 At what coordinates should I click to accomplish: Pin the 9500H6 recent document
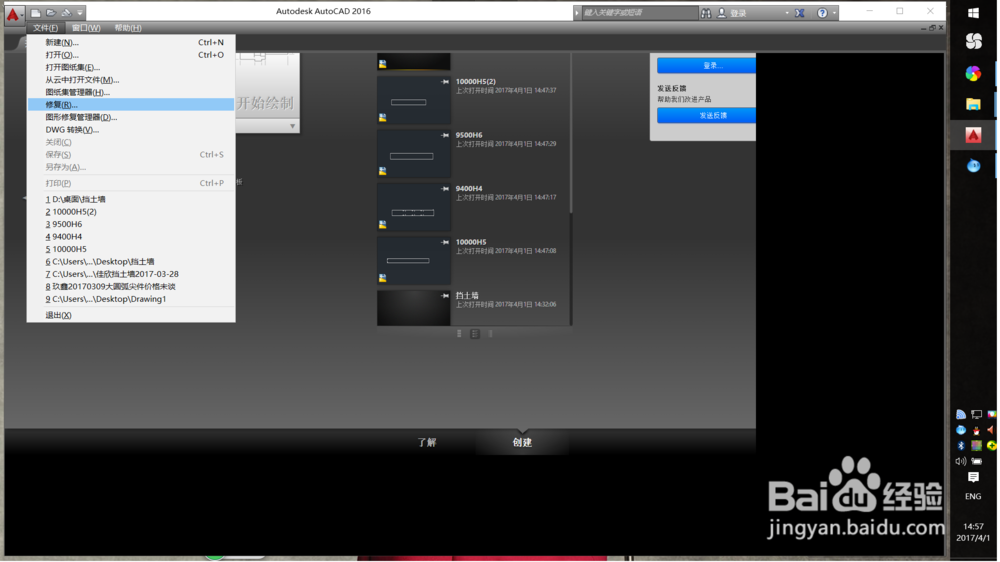[x=445, y=135]
